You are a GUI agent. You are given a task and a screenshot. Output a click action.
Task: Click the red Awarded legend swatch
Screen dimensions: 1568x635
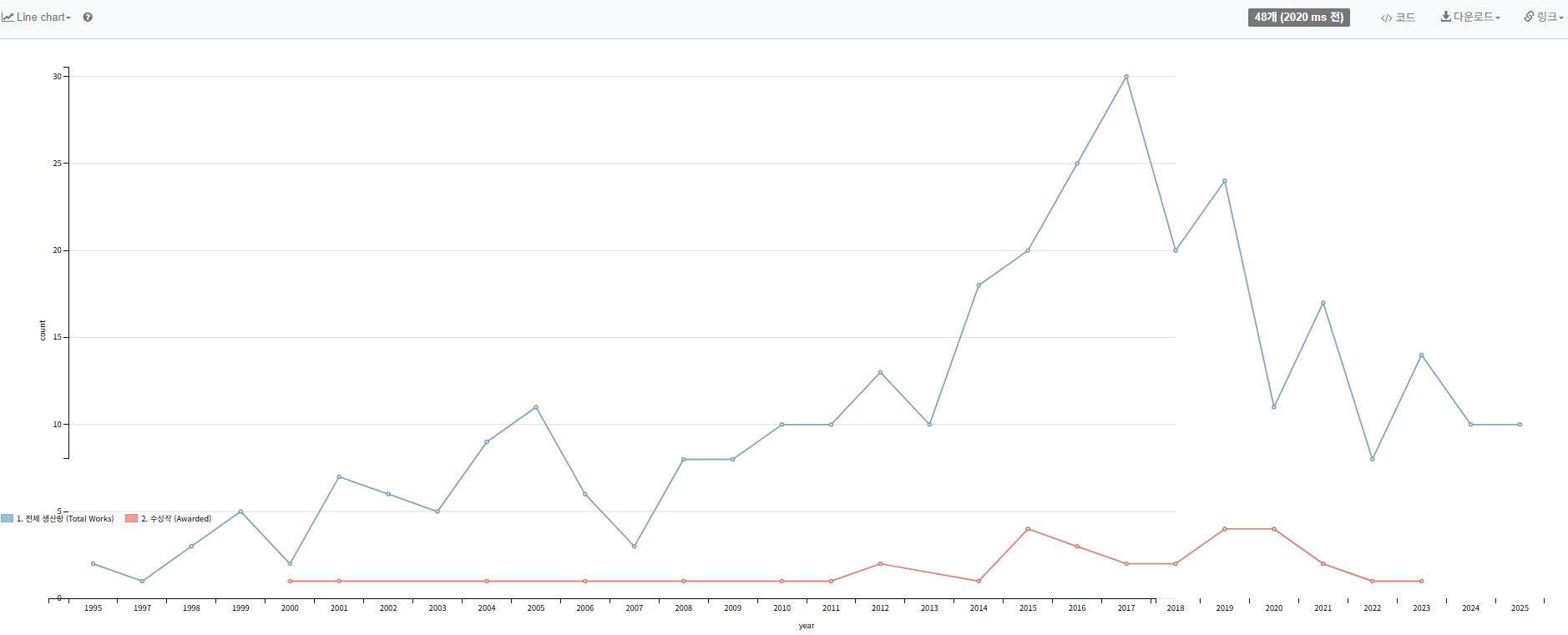click(x=131, y=518)
